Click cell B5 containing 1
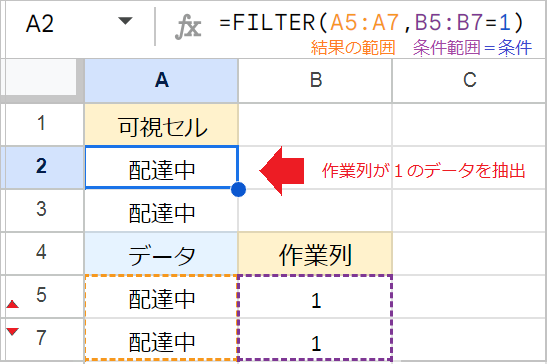The image size is (549, 364). (x=315, y=296)
